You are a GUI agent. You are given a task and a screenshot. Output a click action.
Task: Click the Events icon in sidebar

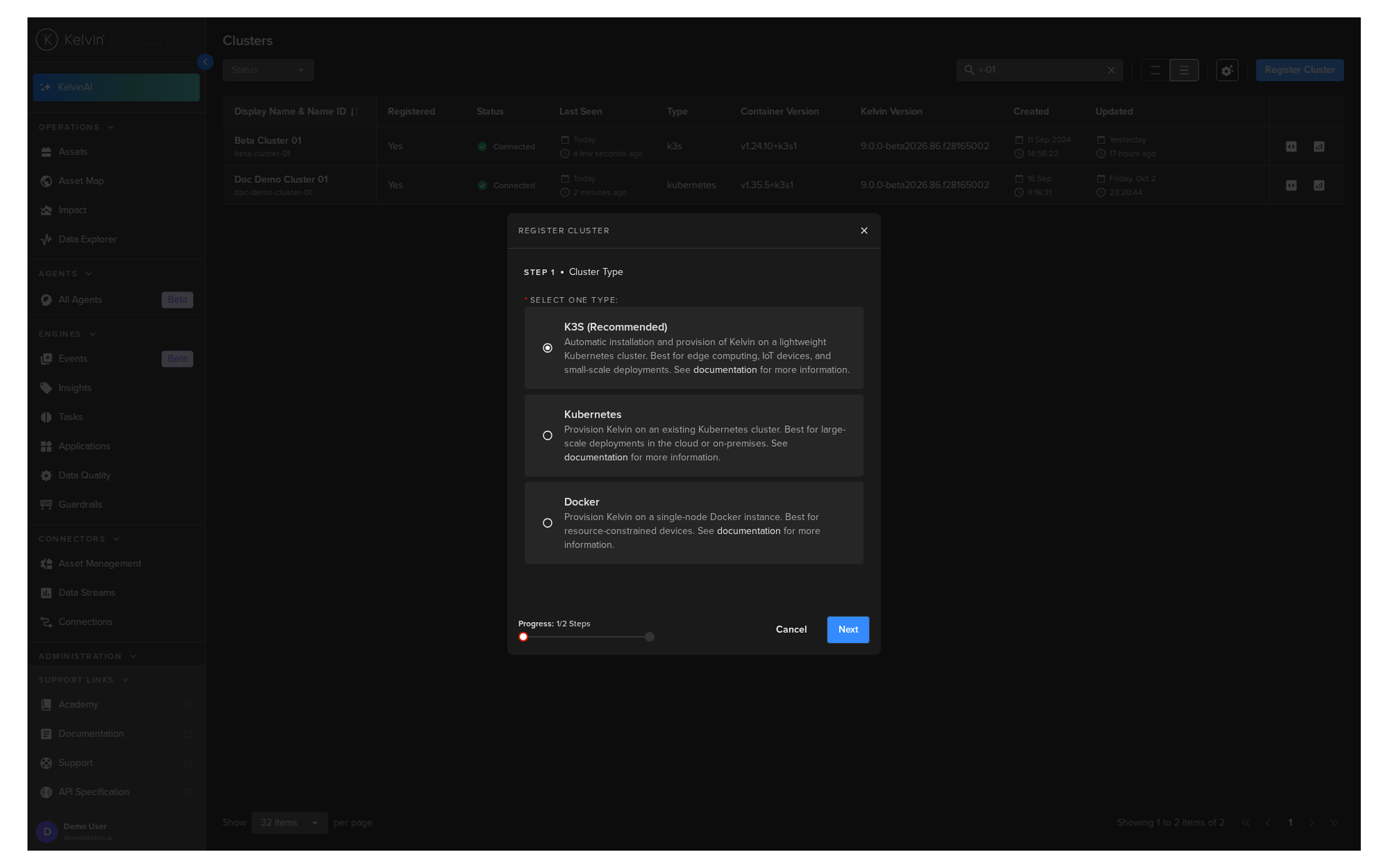click(46, 359)
